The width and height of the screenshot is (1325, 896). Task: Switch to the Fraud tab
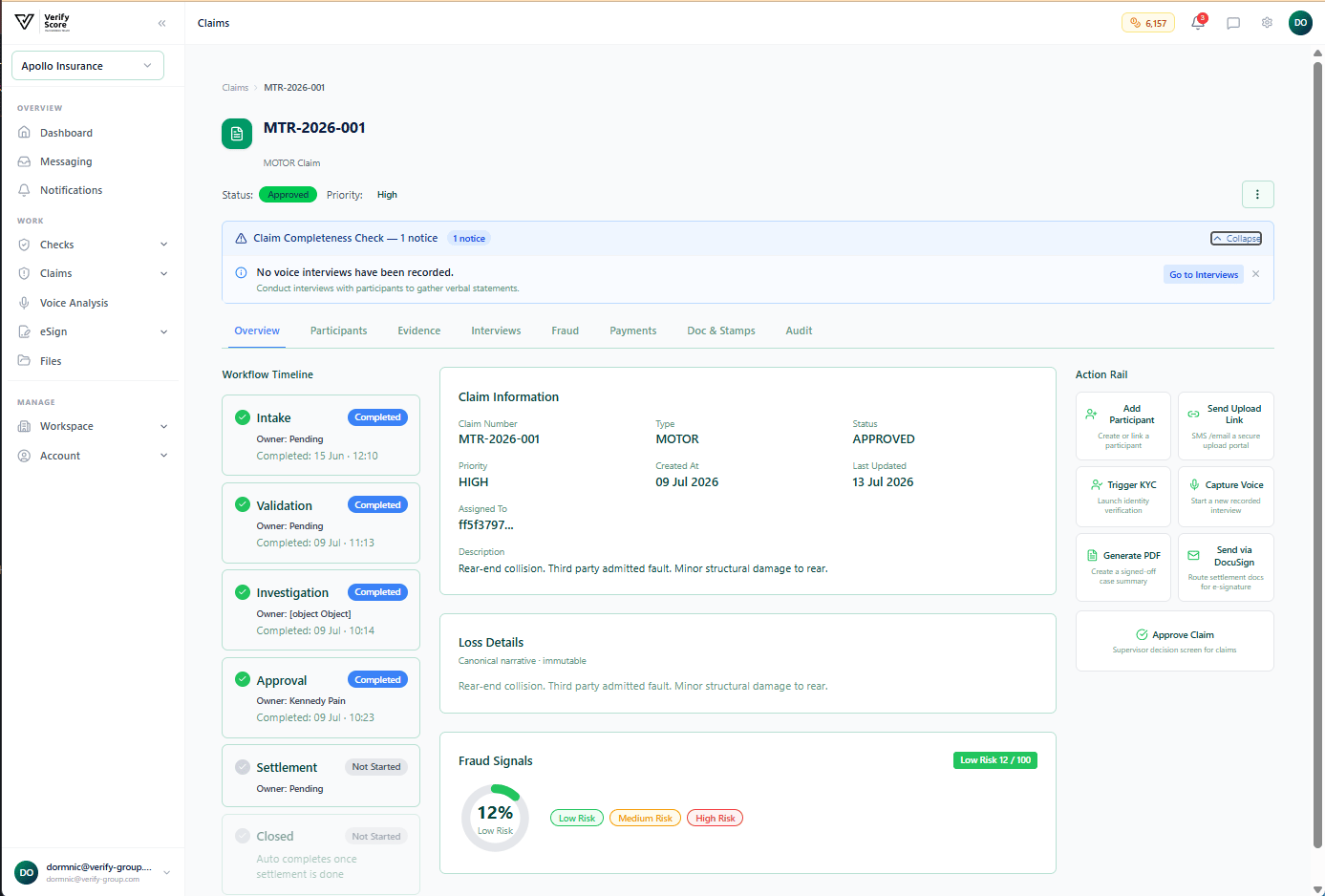tap(566, 331)
